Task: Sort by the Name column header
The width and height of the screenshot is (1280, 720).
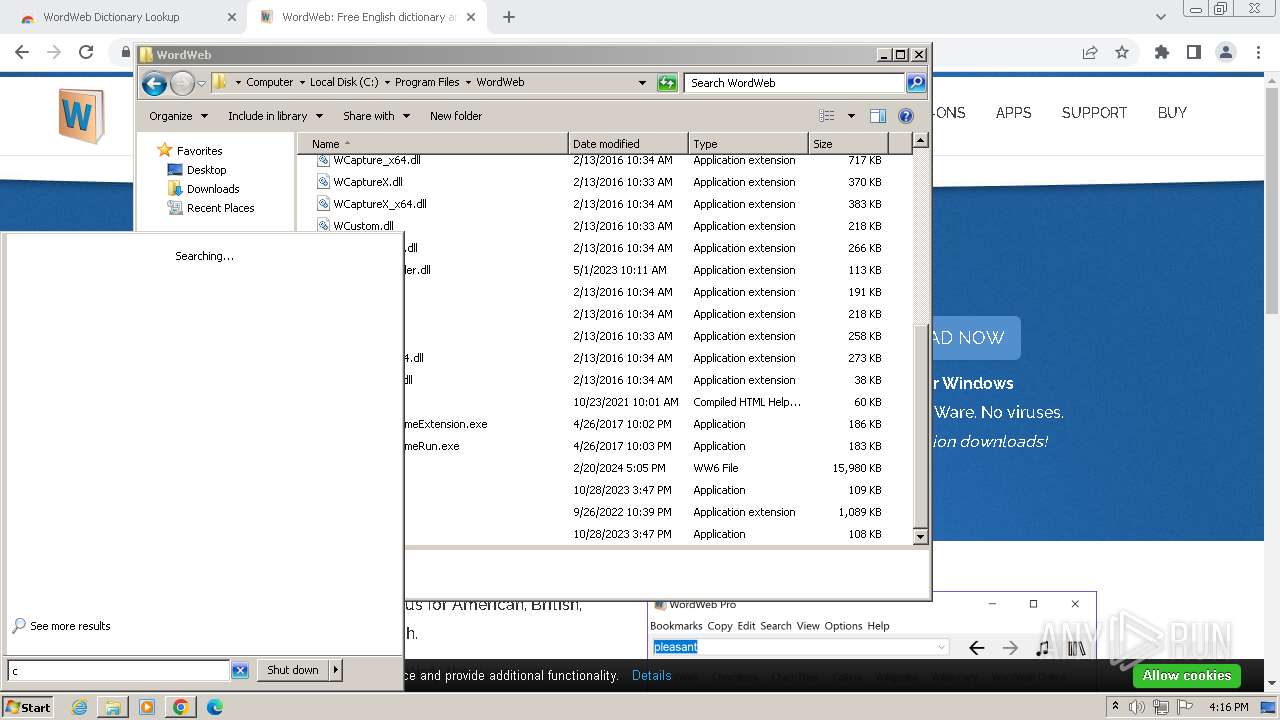Action: click(x=432, y=144)
